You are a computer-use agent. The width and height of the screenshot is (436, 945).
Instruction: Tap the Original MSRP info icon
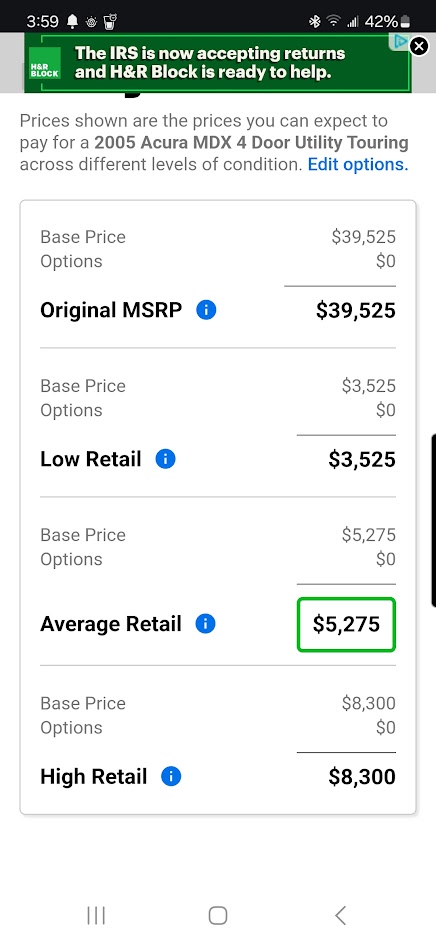point(206,310)
